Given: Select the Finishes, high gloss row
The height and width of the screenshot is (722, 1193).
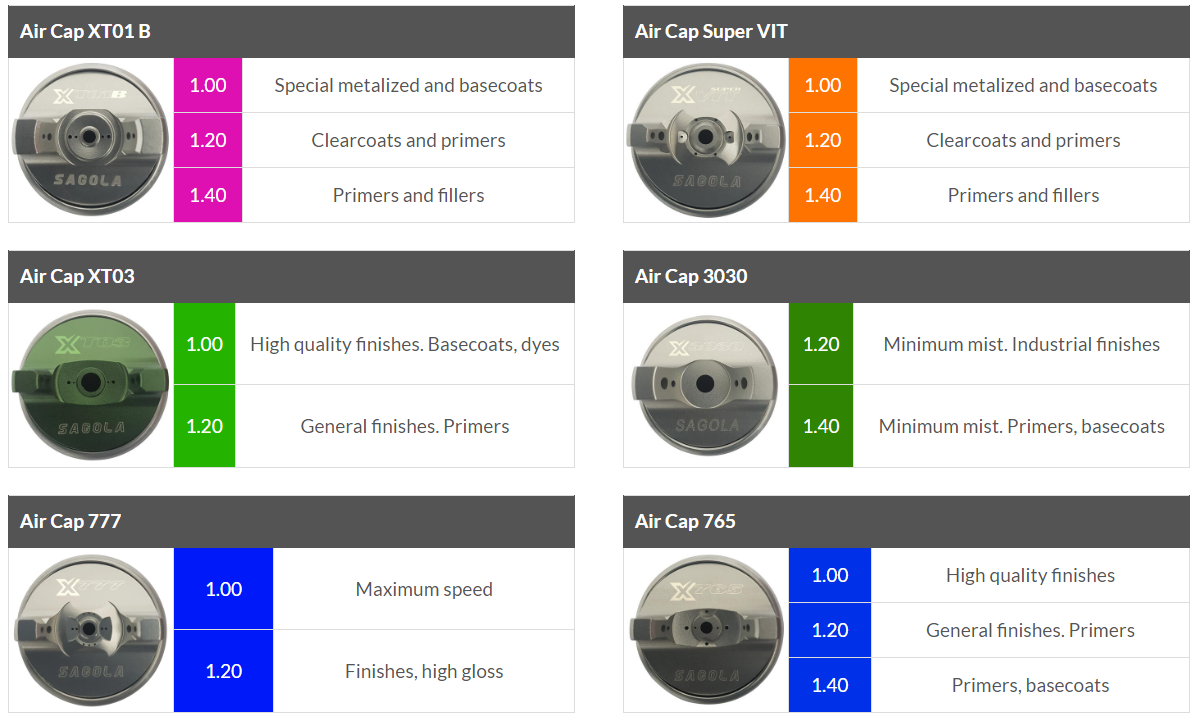Looking at the screenshot, I should [x=424, y=671].
